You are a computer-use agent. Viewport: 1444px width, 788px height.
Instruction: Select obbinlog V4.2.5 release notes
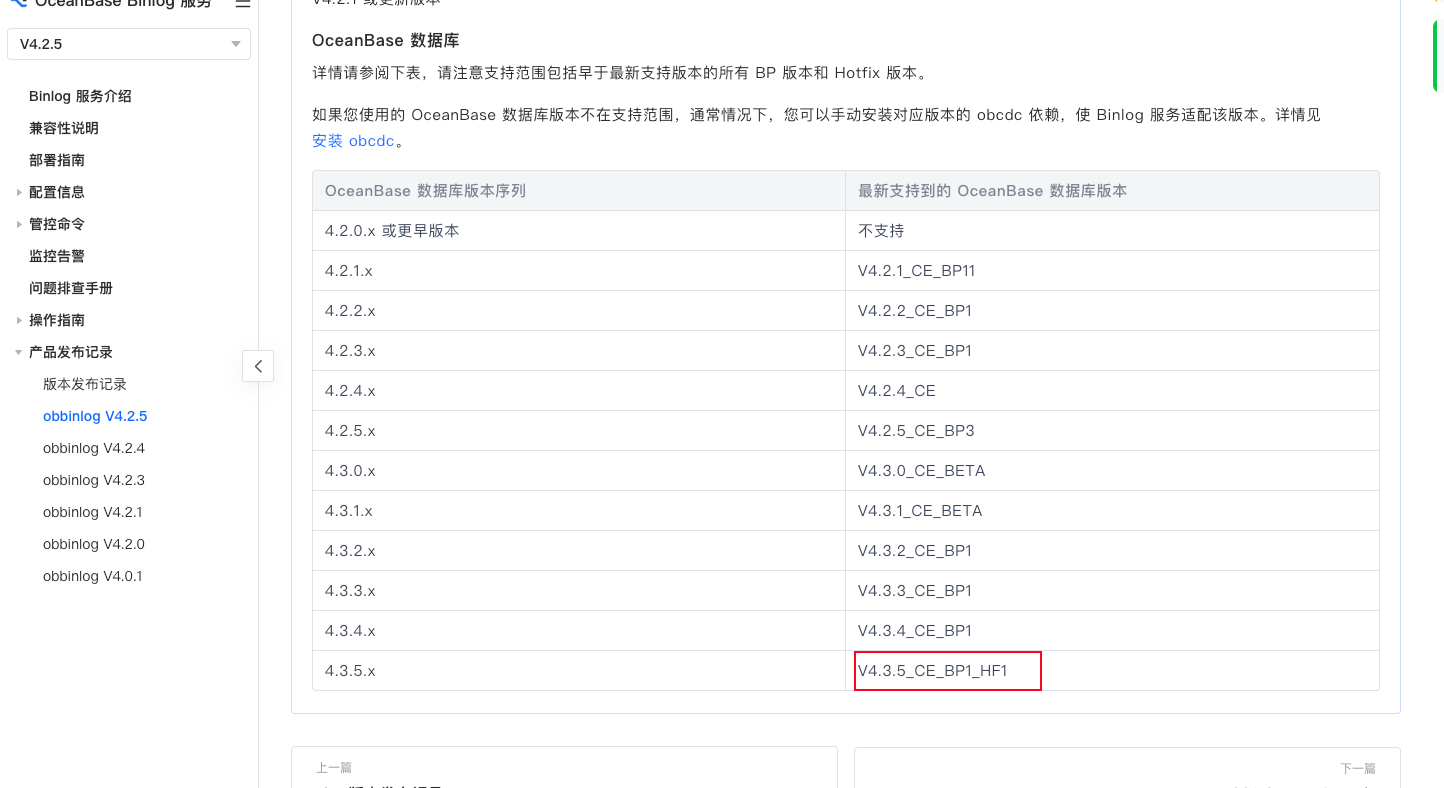coord(95,416)
